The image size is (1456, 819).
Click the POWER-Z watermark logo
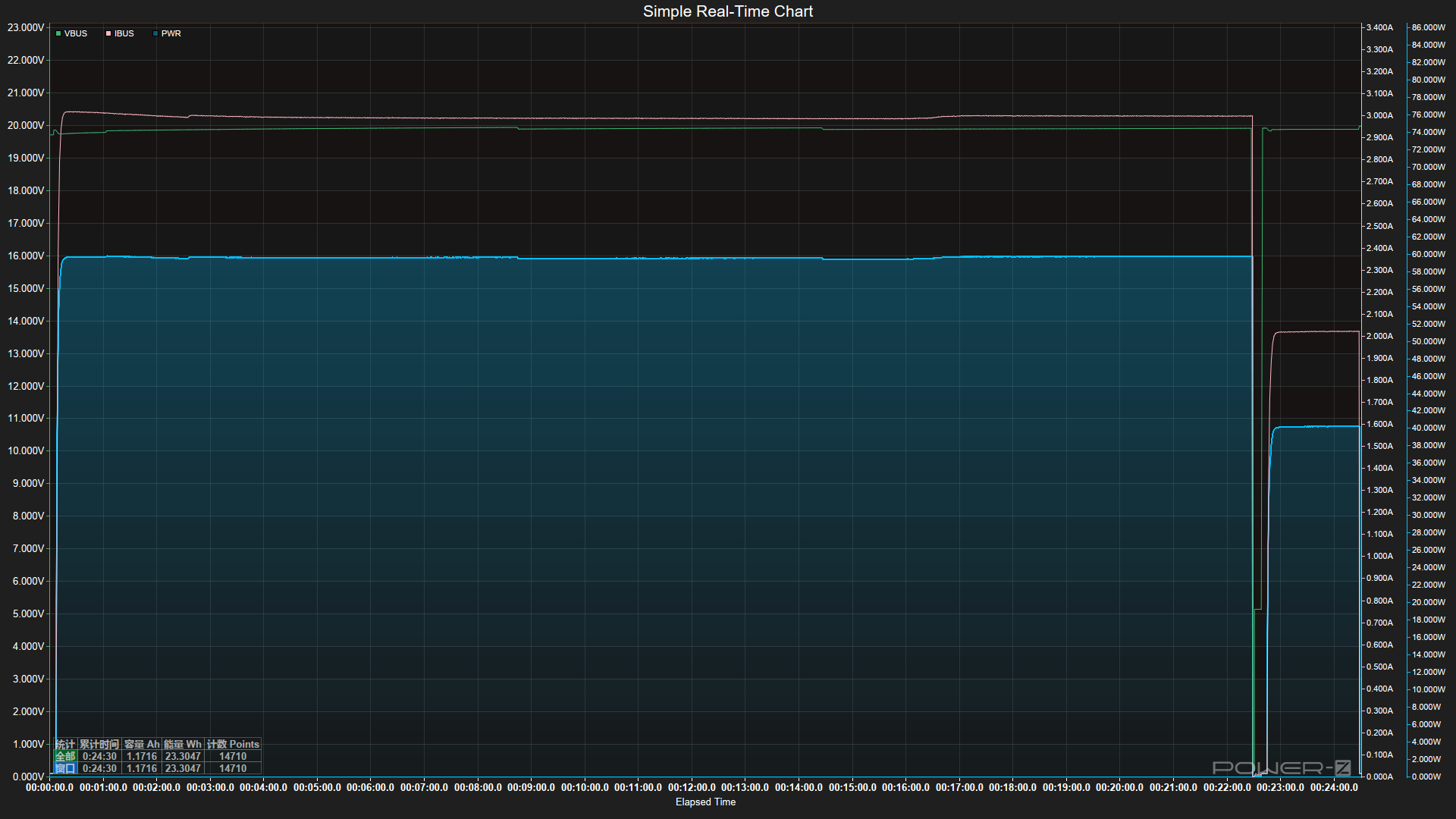tap(1281, 767)
